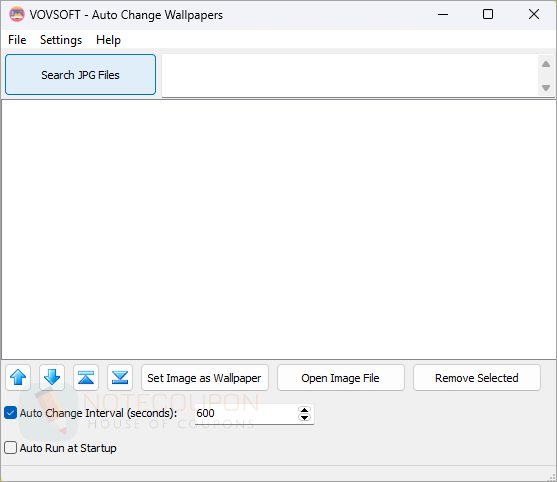Screen dimensions: 557x482
Task: Click the Search JPG Files button
Action: pos(81,75)
